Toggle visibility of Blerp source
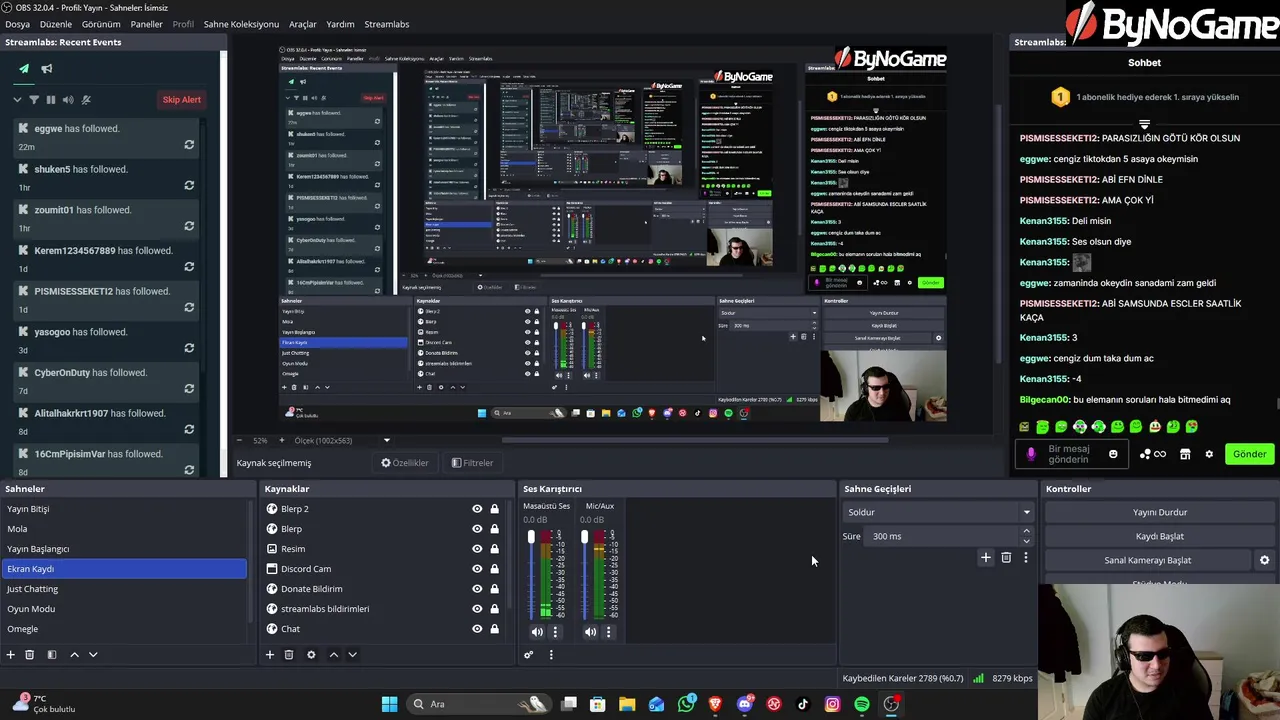The height and width of the screenshot is (720, 1280). pos(477,529)
